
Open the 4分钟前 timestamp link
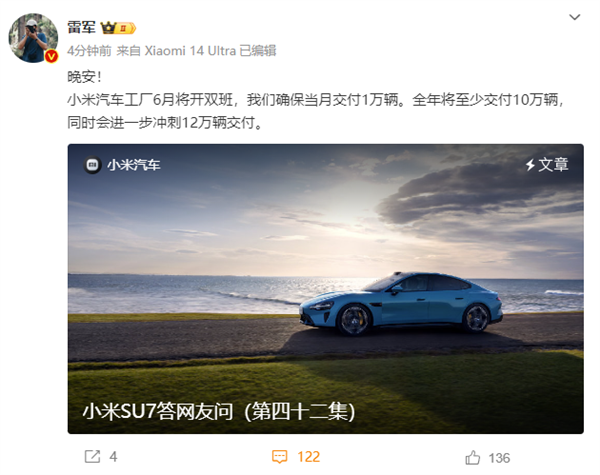tap(89, 51)
